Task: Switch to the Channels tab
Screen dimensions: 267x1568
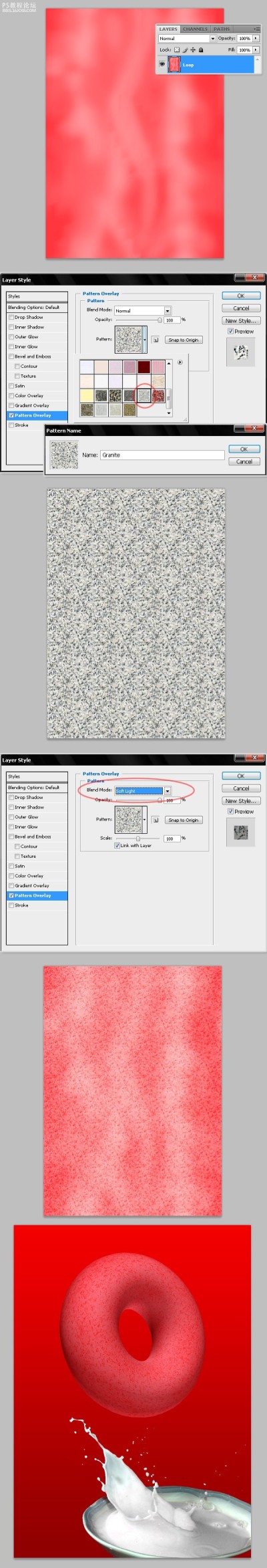Action: click(196, 29)
